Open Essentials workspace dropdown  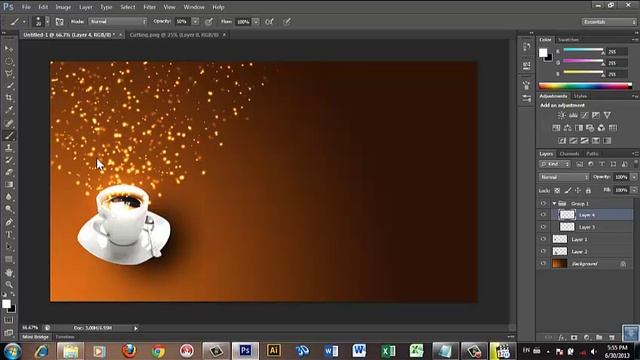pos(609,22)
